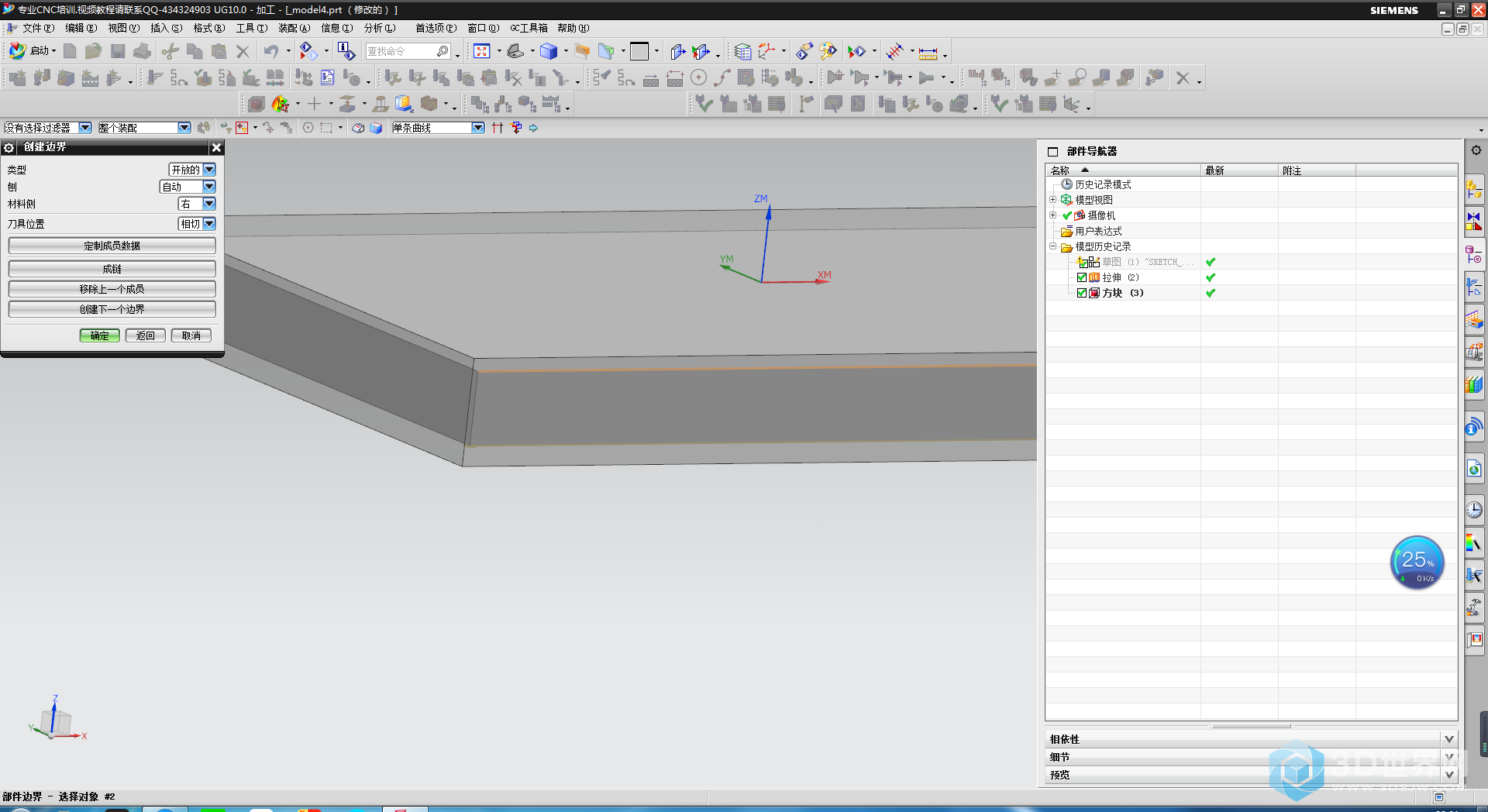The width and height of the screenshot is (1488, 812).
Task: Open the 整个装配 scope dropdown
Action: pos(144,128)
